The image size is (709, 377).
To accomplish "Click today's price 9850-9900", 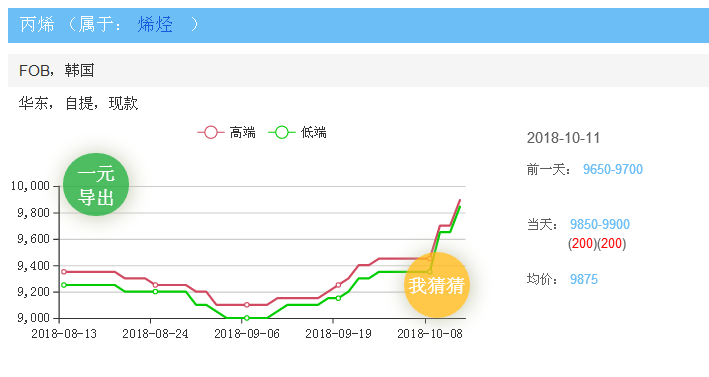I will tap(600, 224).
